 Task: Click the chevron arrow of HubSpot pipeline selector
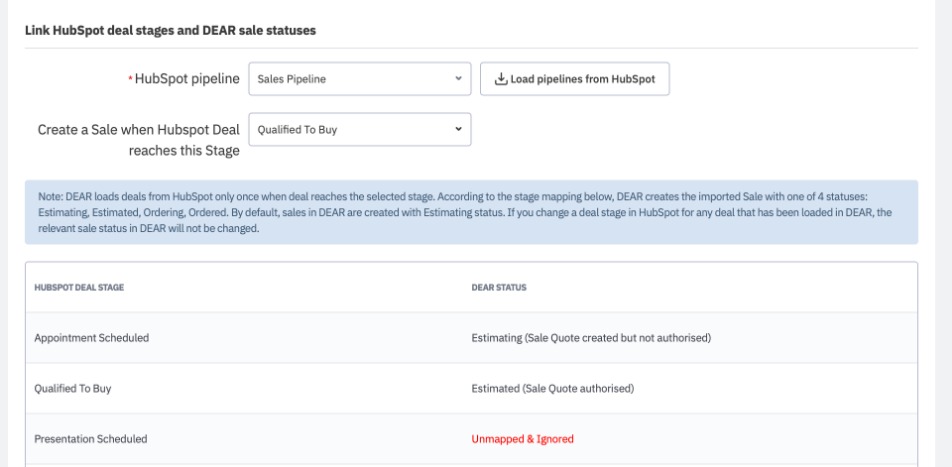coord(458,80)
